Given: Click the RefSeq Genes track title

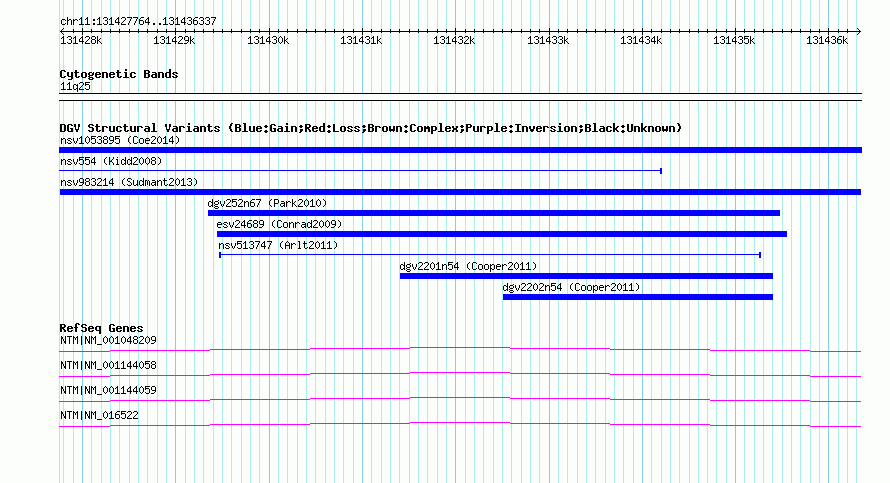Looking at the screenshot, I should point(101,328).
